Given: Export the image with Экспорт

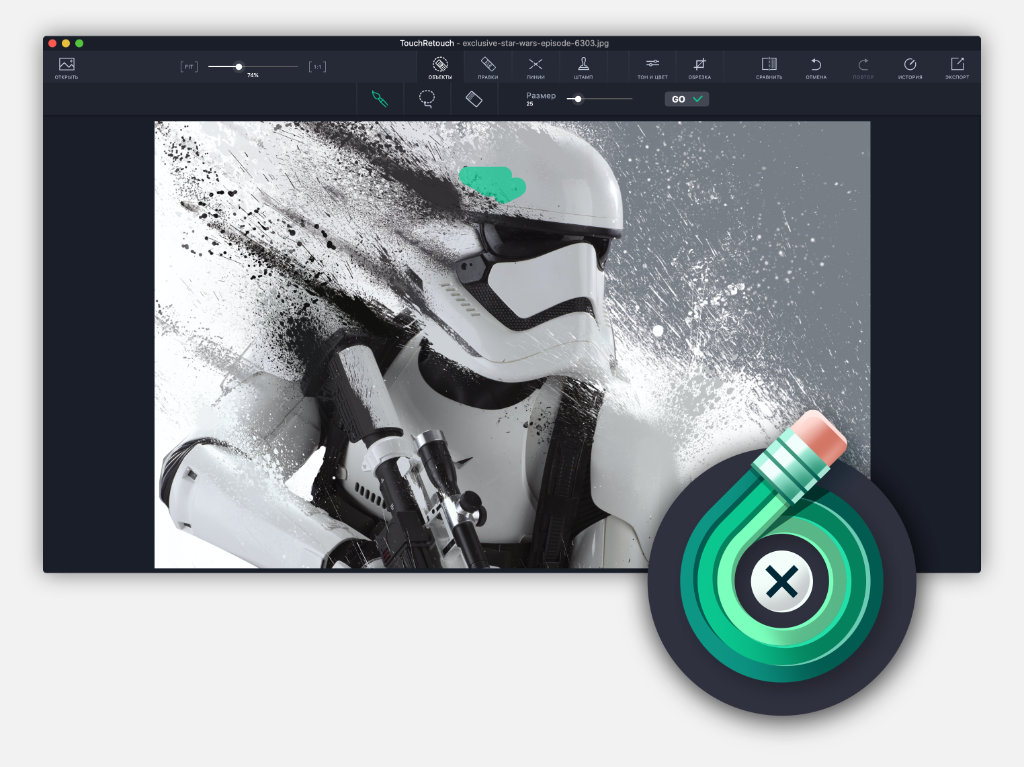Looking at the screenshot, I should (x=957, y=68).
